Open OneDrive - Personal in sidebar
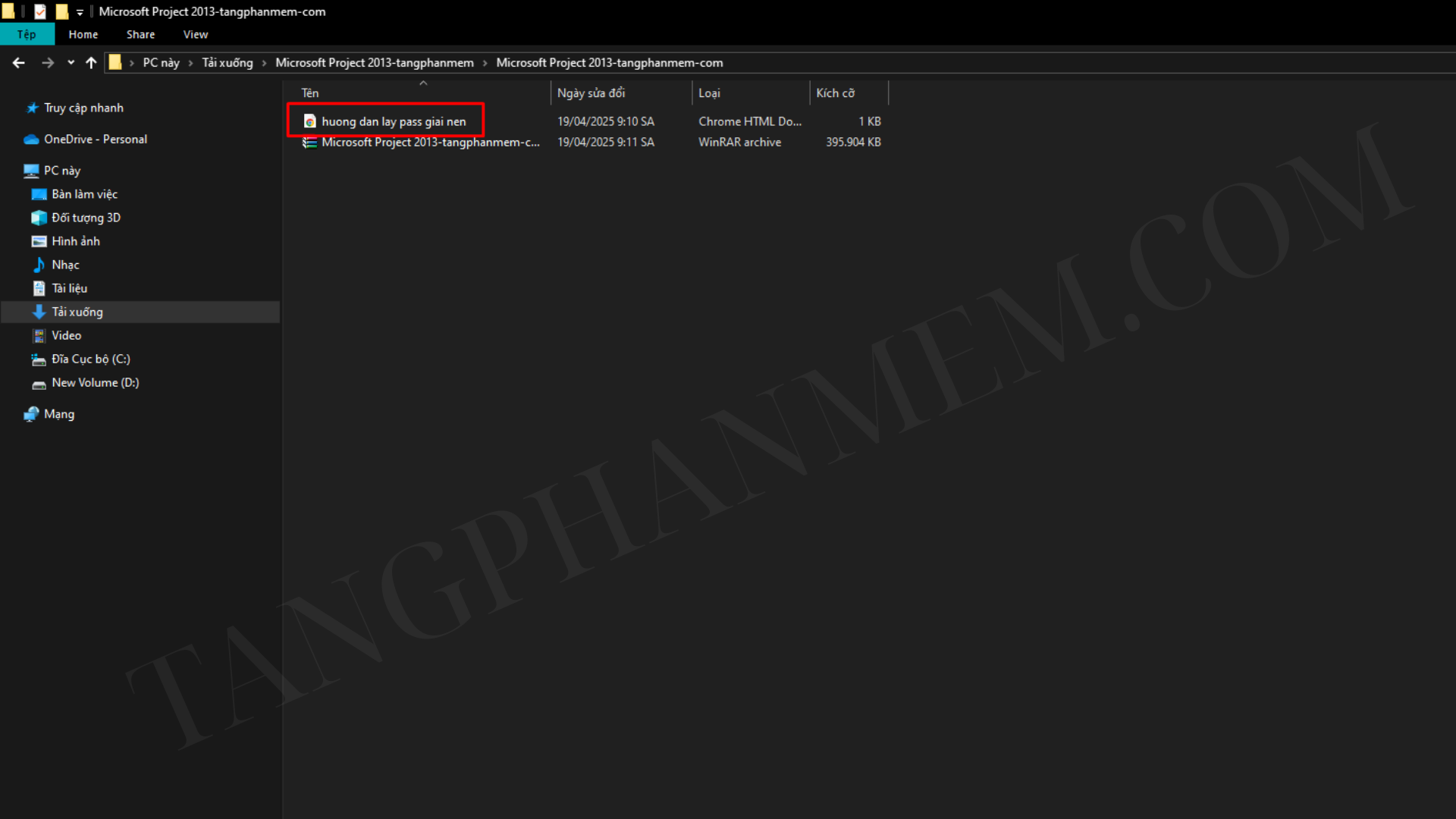The width and height of the screenshot is (1456, 819). (x=95, y=140)
